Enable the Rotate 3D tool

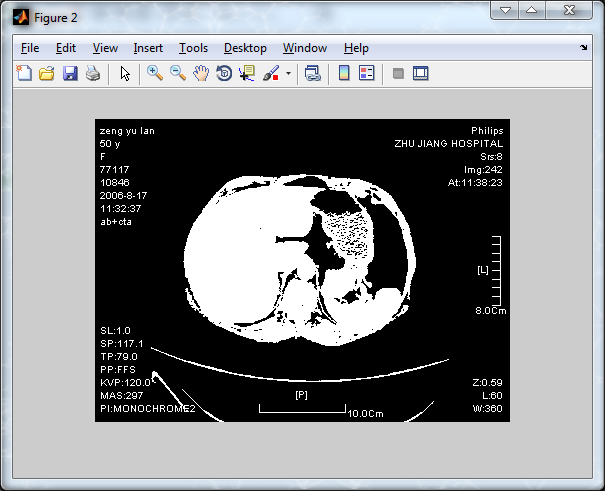224,73
